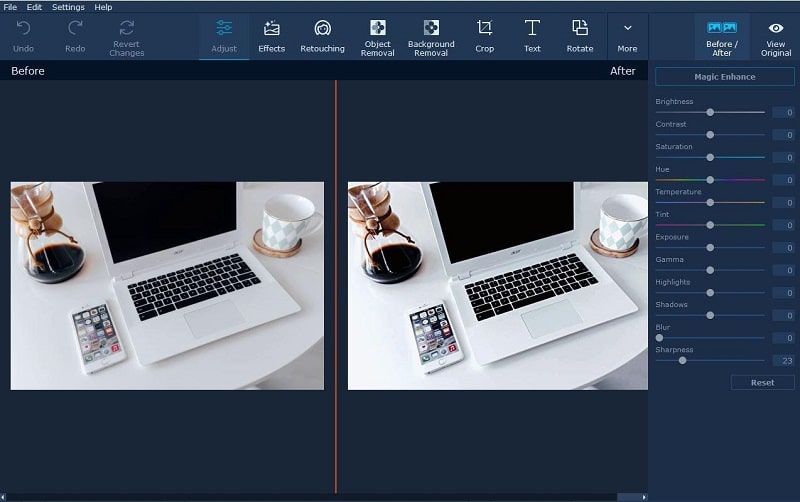Screen dimensions: 800x502
Task: Click the Sharpness slider handle
Action: click(x=682, y=360)
